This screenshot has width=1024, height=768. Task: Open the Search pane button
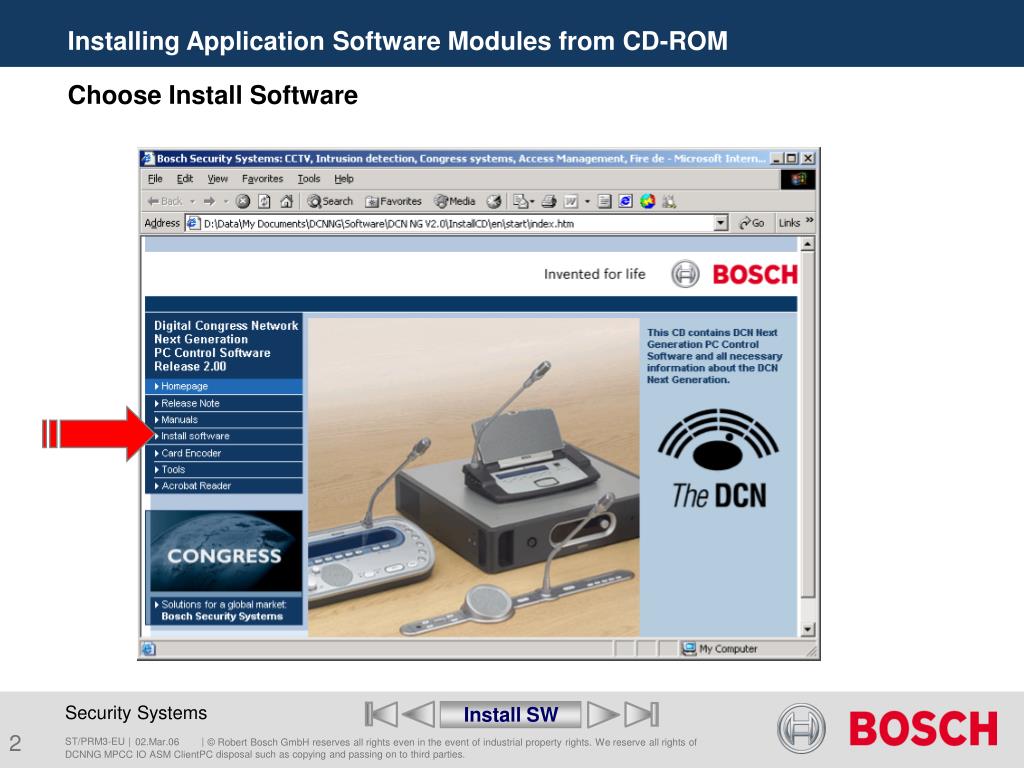tap(330, 201)
